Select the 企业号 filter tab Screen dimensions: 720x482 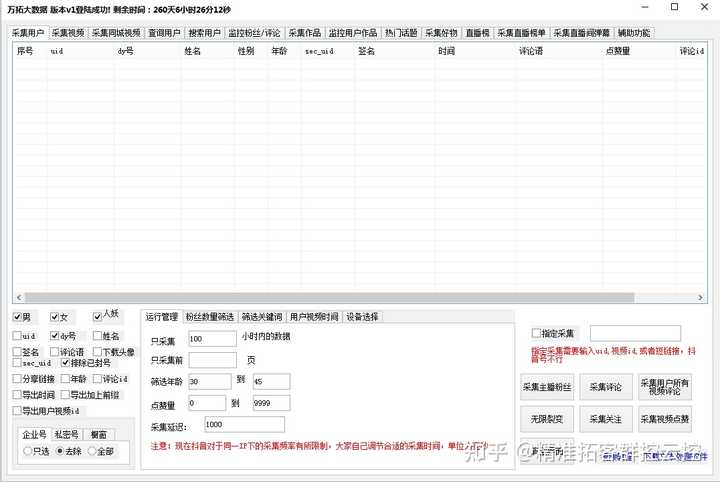tap(34, 434)
